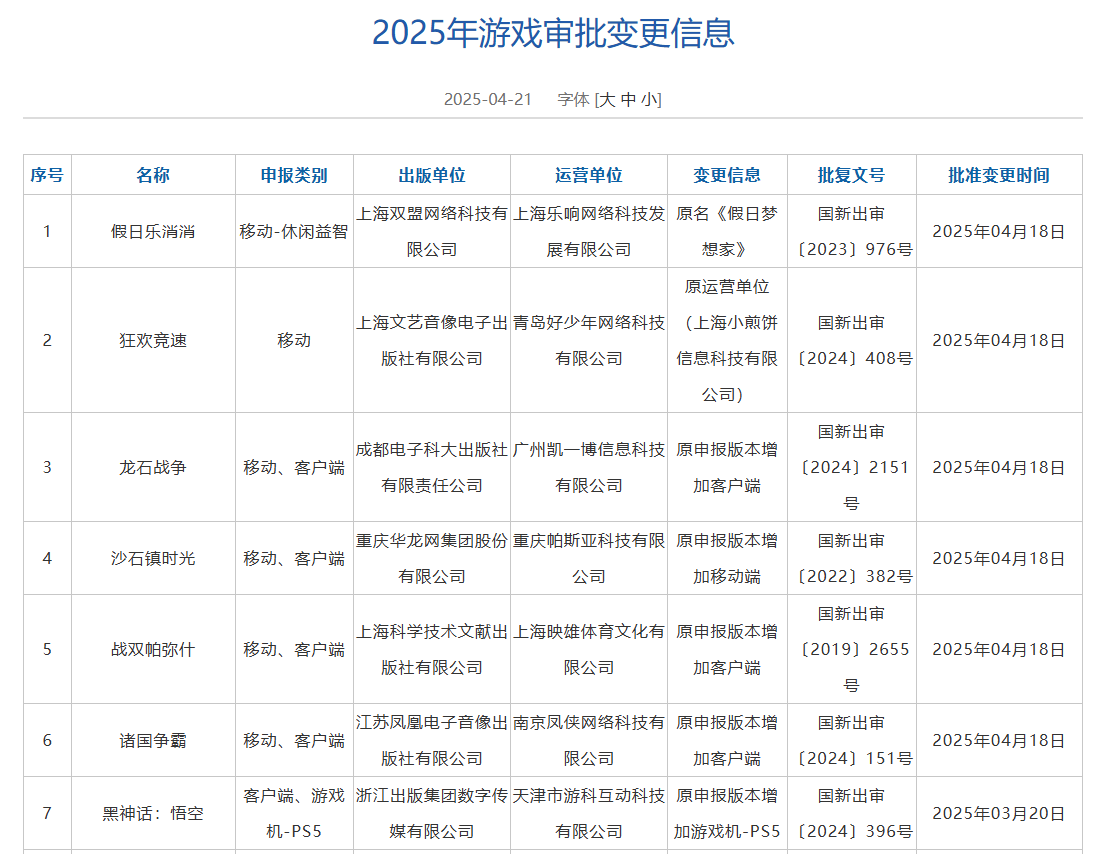Click the 批准变更时间 column header
1099x854 pixels.
pyautogui.click(x=999, y=175)
